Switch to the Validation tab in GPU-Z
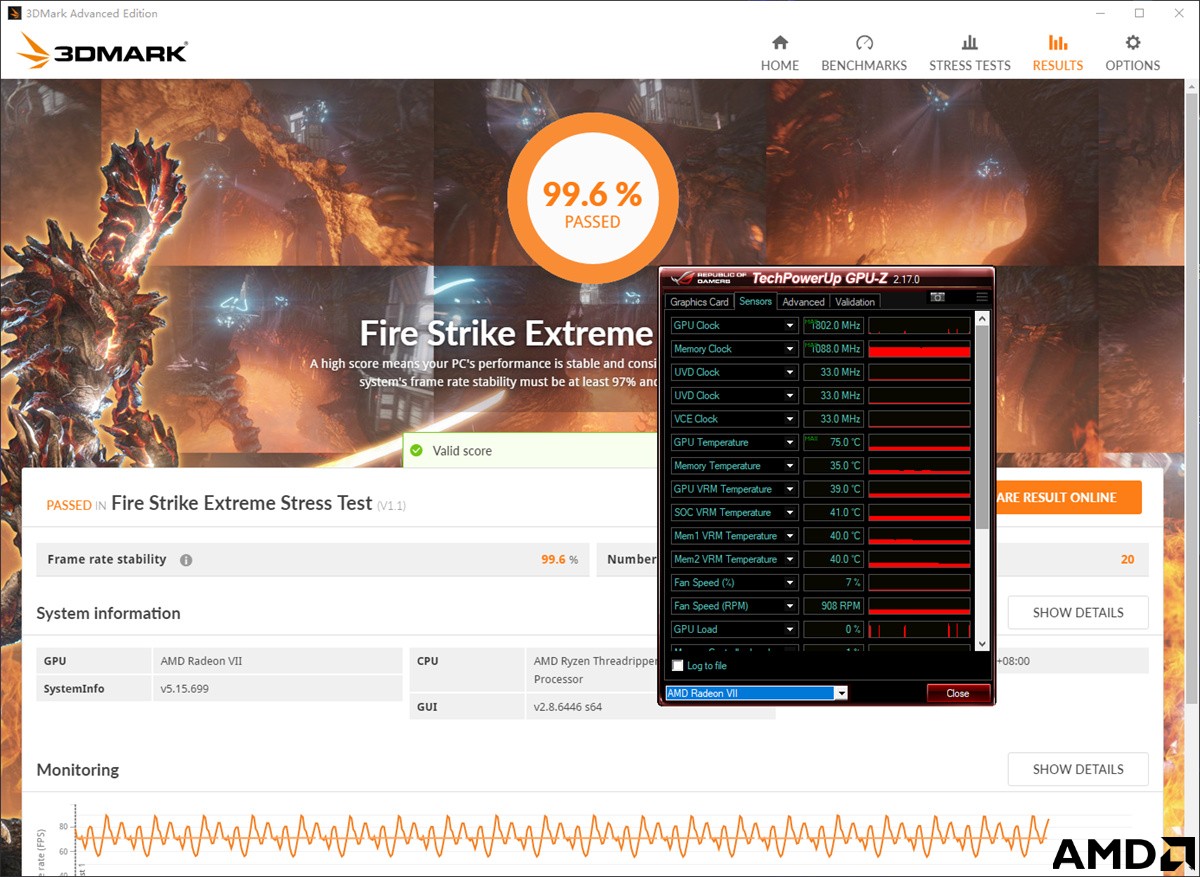Screen dimensions: 1200x877 (855, 302)
